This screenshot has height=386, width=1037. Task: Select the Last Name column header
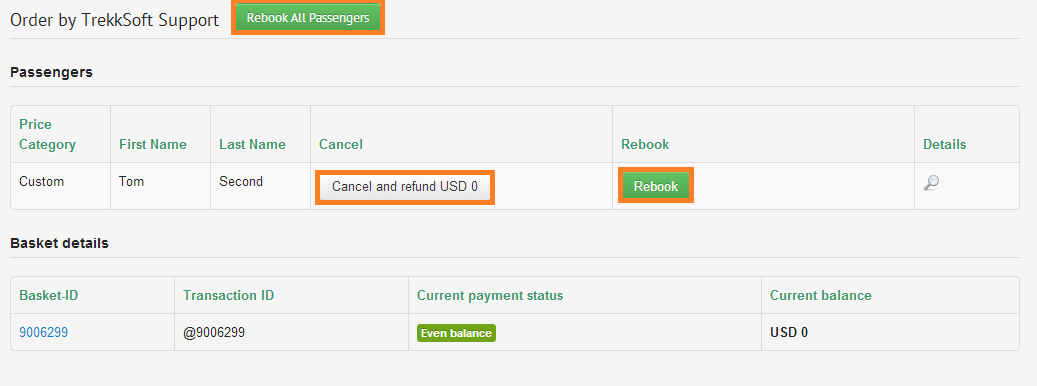(x=253, y=144)
